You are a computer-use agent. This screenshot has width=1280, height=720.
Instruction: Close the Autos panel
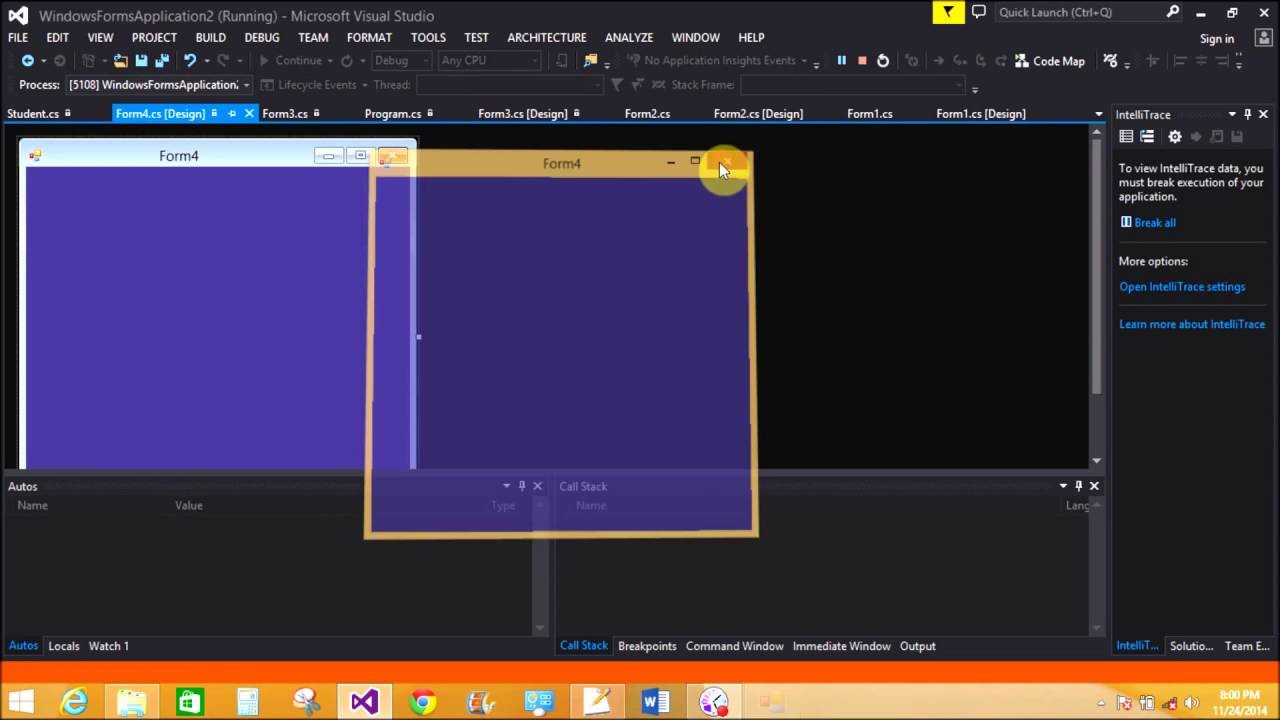tap(537, 486)
